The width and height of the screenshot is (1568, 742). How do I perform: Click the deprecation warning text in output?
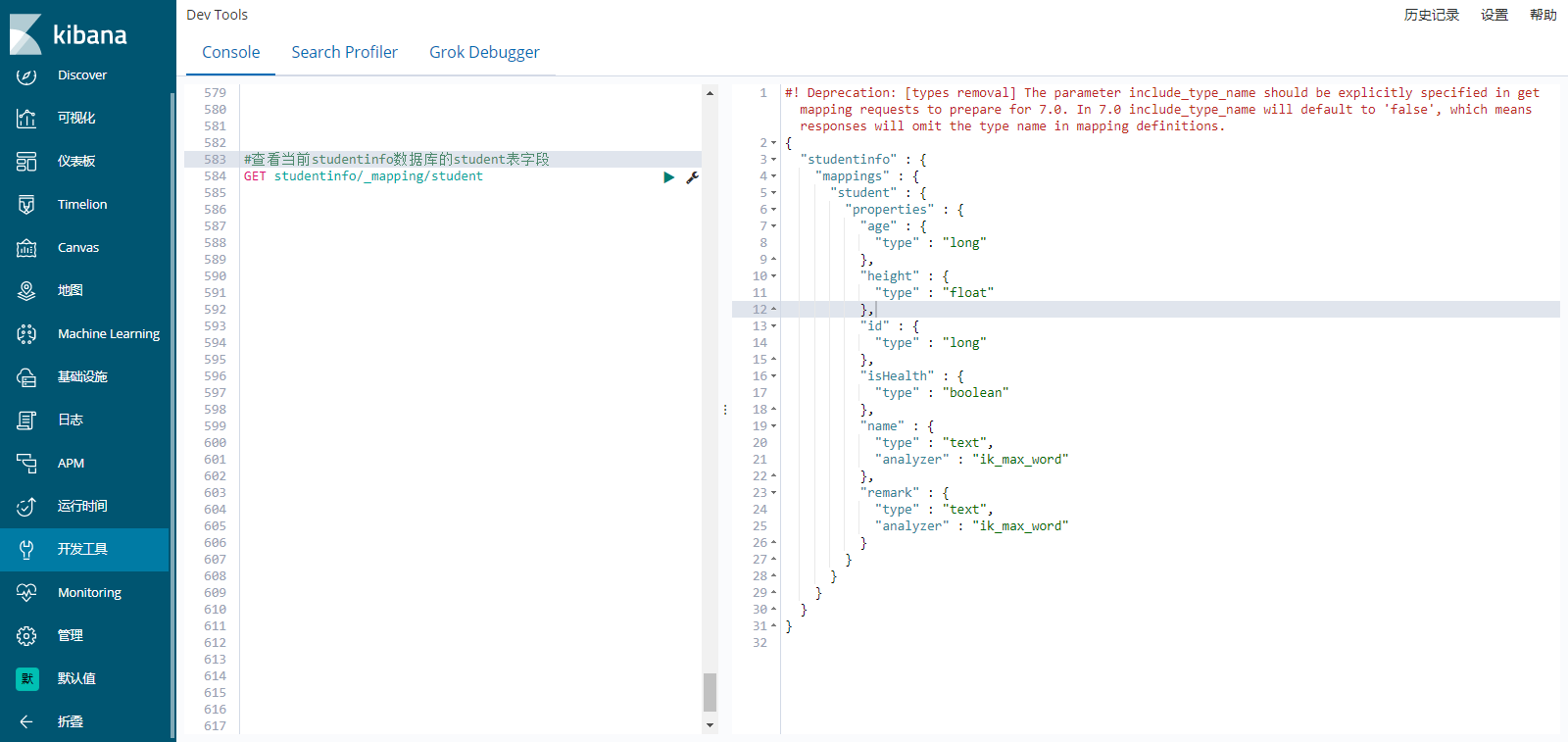[1162, 110]
